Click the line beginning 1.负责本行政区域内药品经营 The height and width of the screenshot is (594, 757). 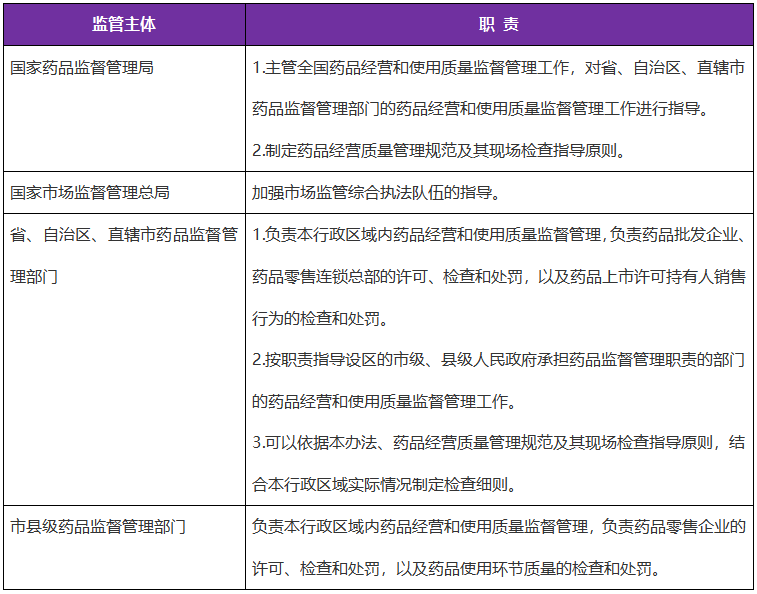pos(498,235)
